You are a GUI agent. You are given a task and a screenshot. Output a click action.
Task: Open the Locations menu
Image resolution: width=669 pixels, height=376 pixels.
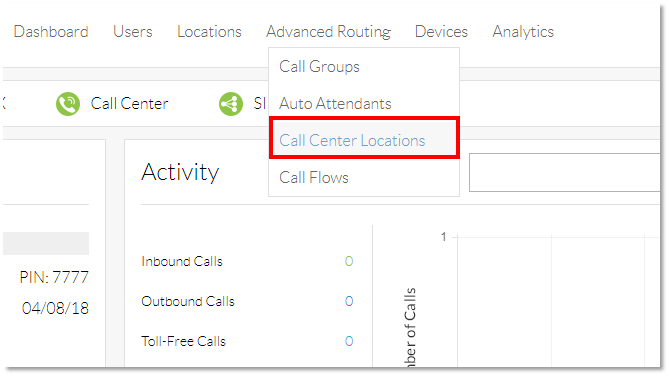point(209,32)
